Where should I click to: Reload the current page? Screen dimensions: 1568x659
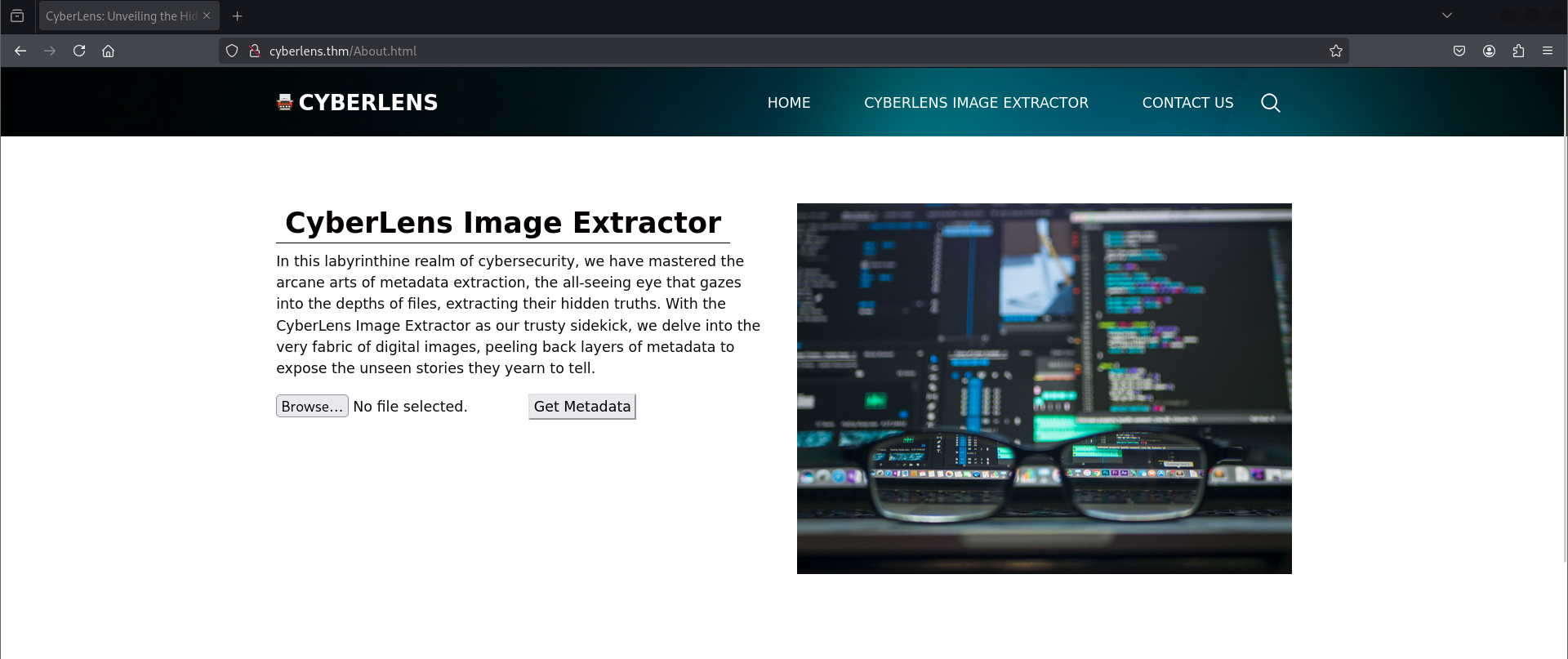(x=79, y=51)
